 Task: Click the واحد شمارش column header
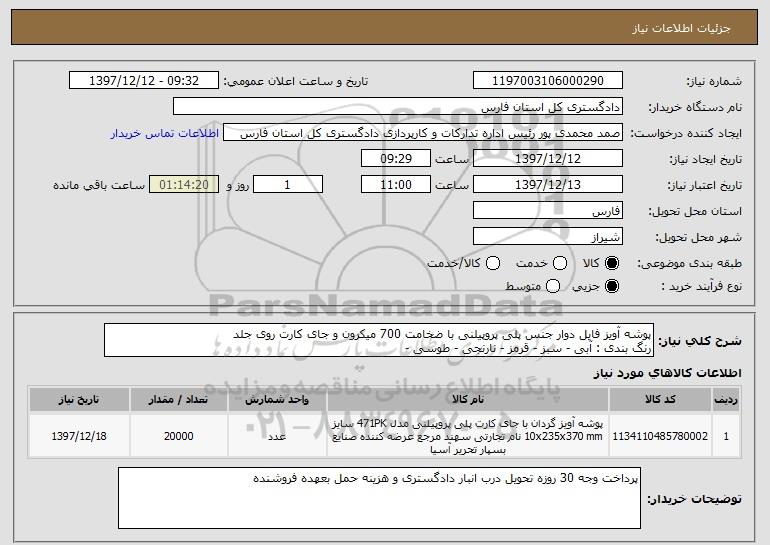pyautogui.click(x=277, y=400)
